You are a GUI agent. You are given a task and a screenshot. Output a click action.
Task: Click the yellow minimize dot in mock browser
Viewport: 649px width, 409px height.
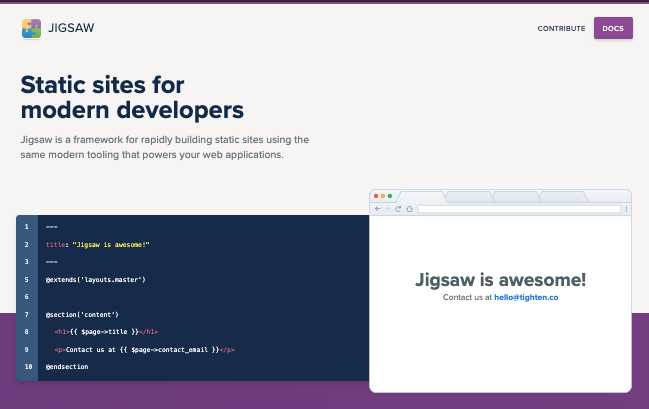click(x=383, y=196)
